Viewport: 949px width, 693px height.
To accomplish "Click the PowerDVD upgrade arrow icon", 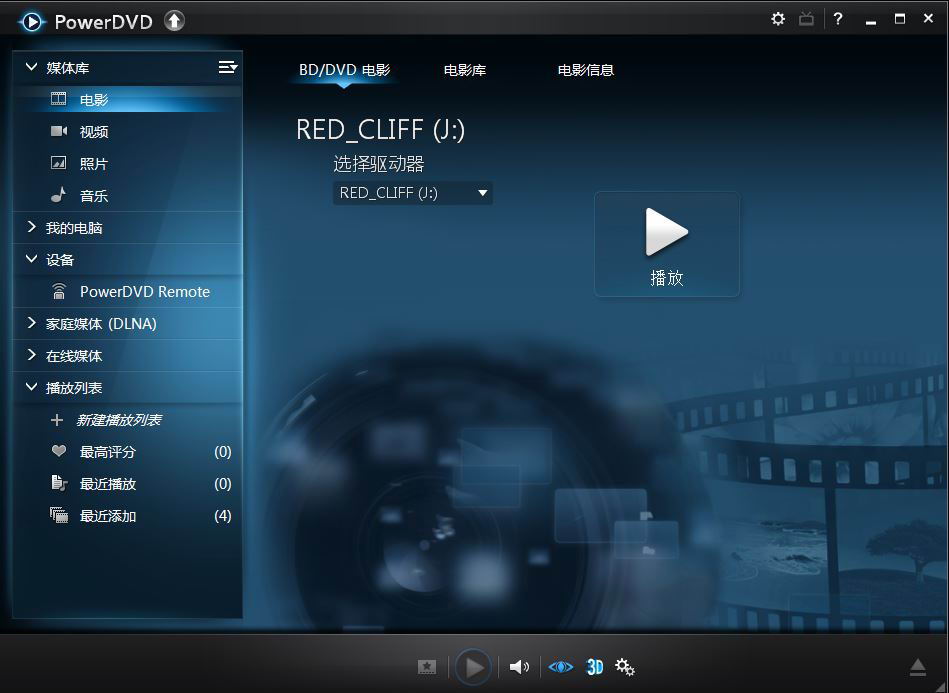I will pyautogui.click(x=174, y=21).
